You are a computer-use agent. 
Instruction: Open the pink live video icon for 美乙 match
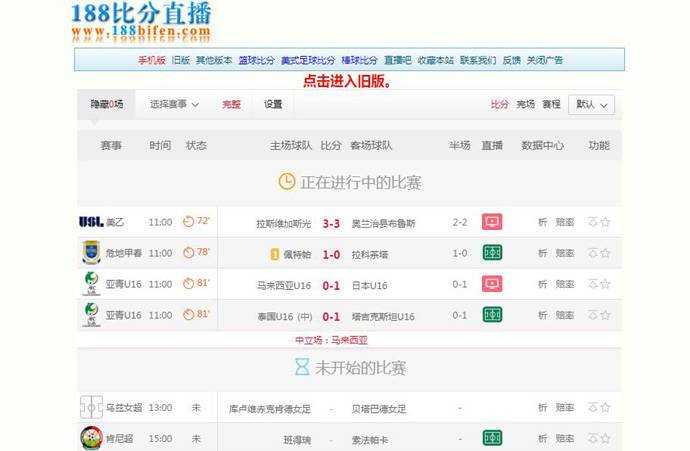pos(492,222)
